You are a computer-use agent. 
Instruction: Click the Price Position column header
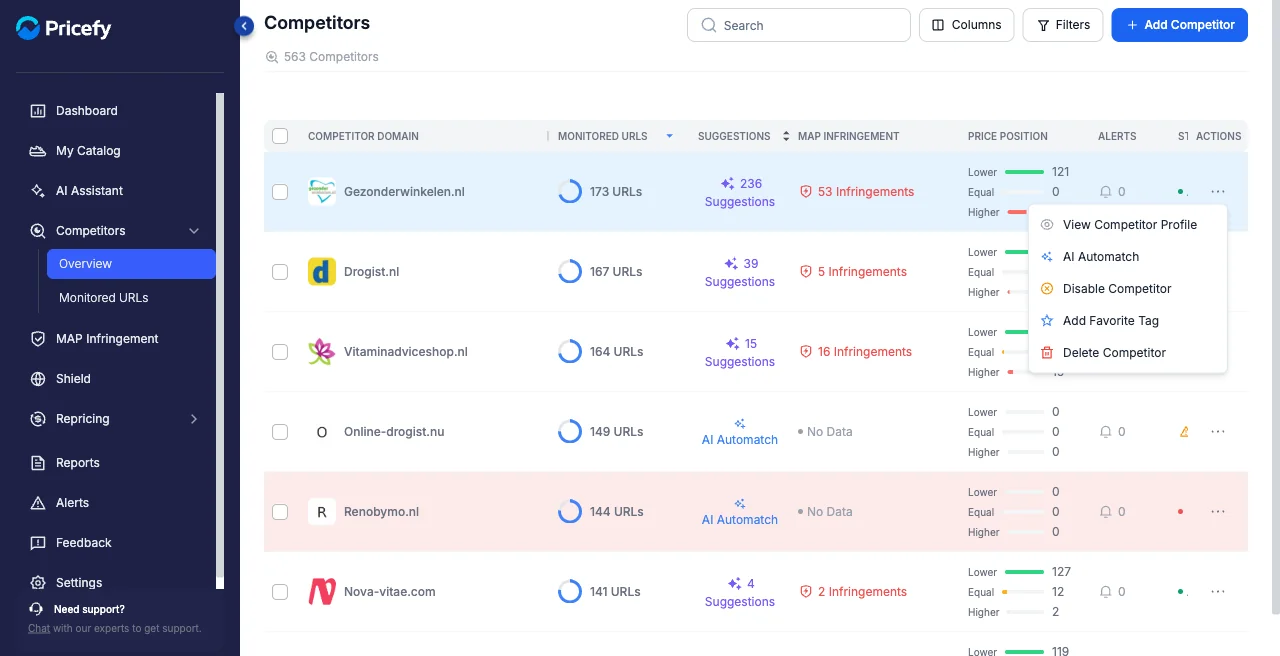[x=1008, y=136]
